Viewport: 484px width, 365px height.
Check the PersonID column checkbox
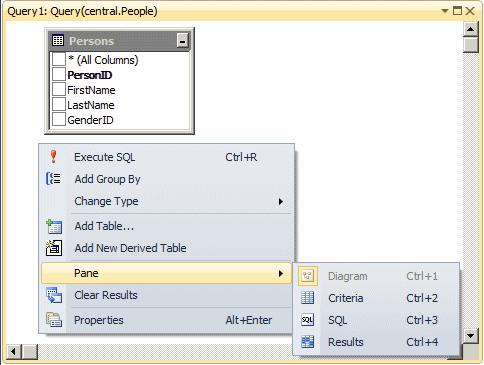tap(59, 75)
